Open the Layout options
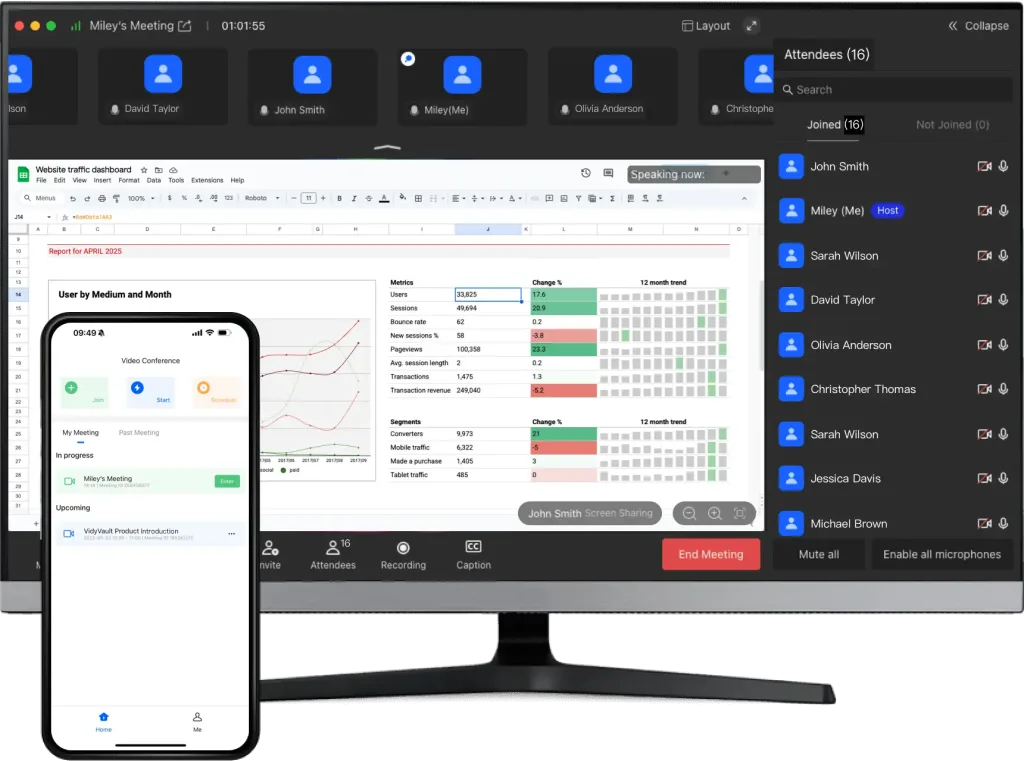The height and width of the screenshot is (761, 1024). 705,25
